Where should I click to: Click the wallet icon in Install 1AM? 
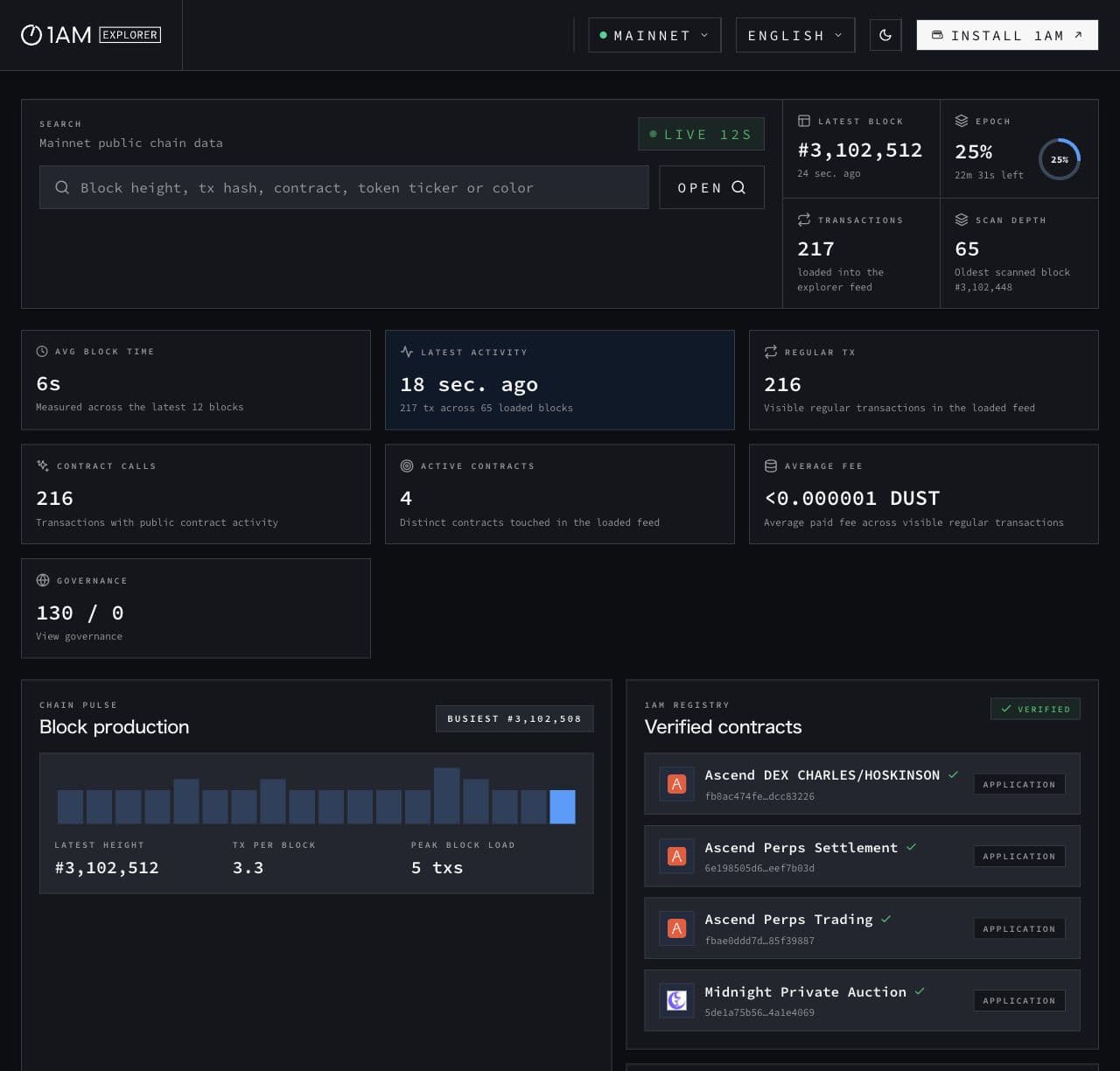click(x=937, y=35)
